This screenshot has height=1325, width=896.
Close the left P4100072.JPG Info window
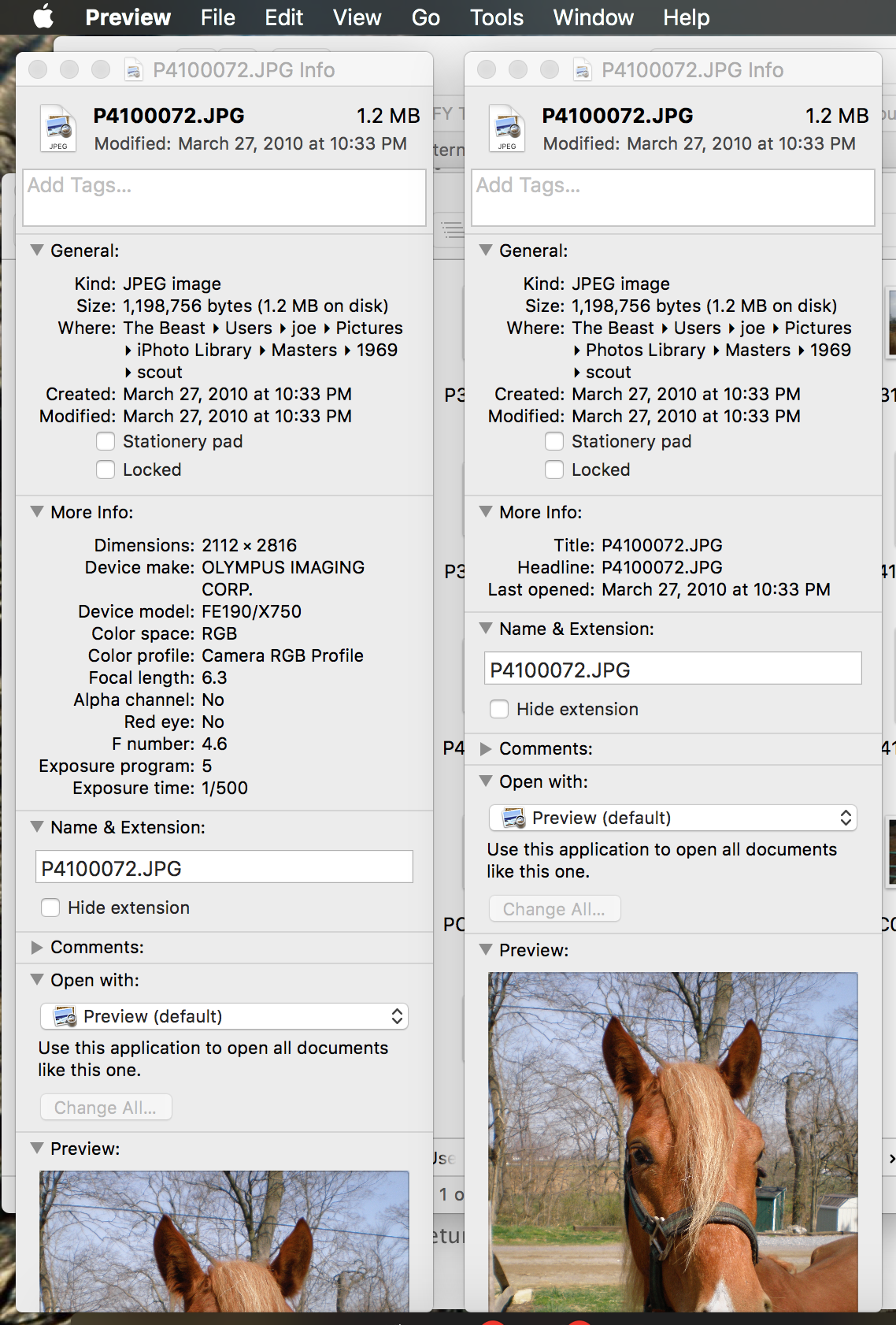[x=38, y=70]
